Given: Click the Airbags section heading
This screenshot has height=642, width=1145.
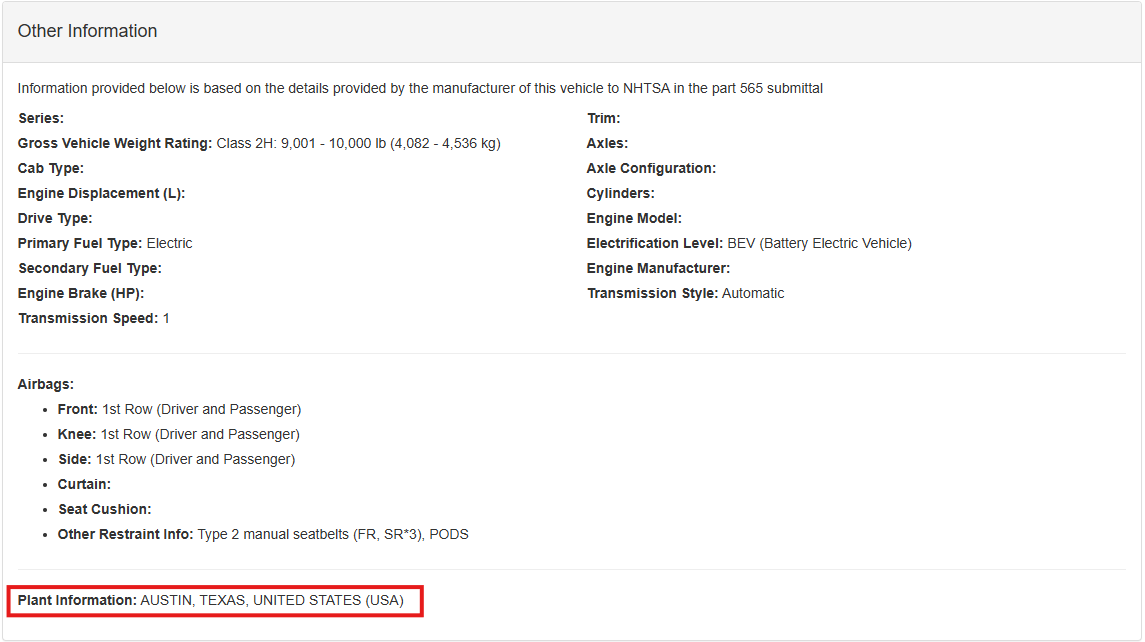Looking at the screenshot, I should point(45,384).
